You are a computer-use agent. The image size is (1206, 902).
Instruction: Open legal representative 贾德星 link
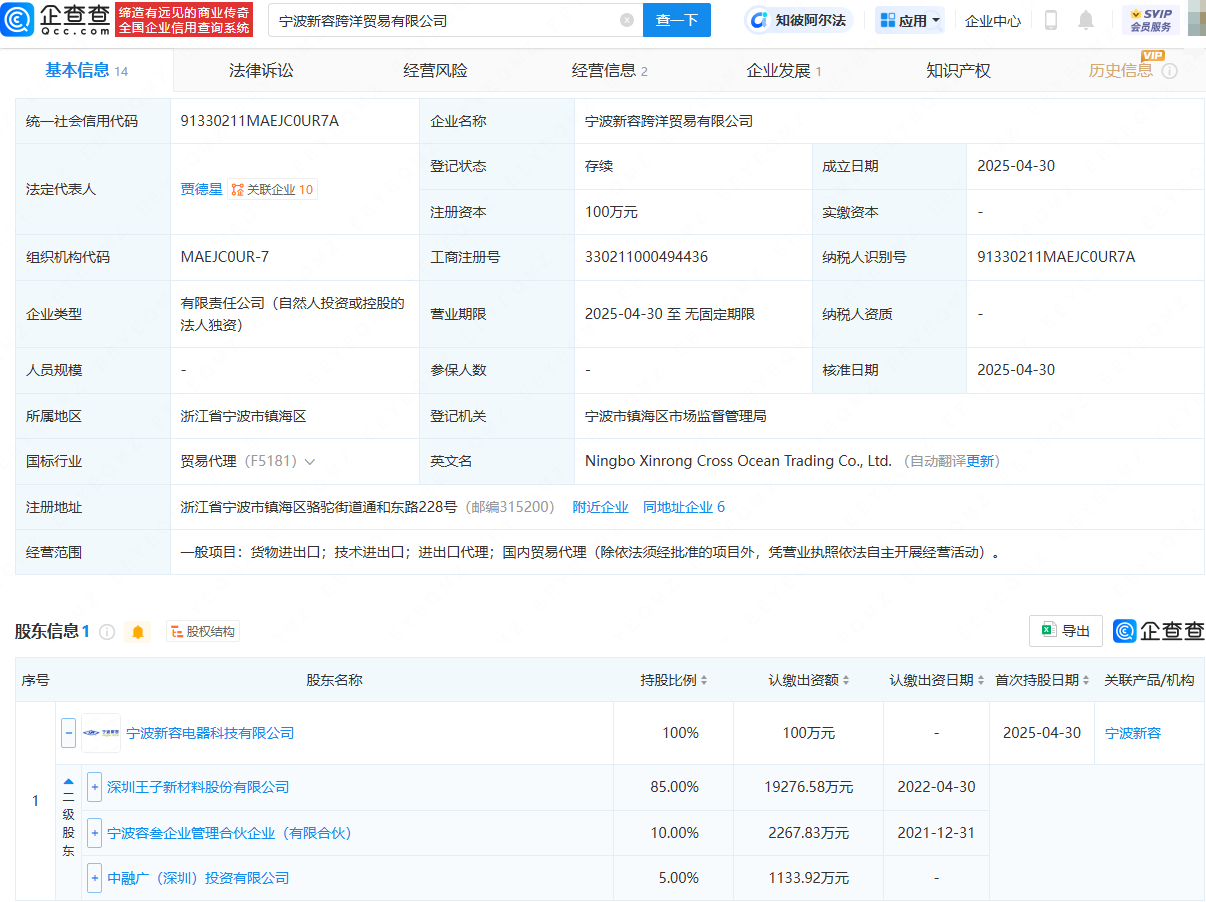click(x=201, y=189)
